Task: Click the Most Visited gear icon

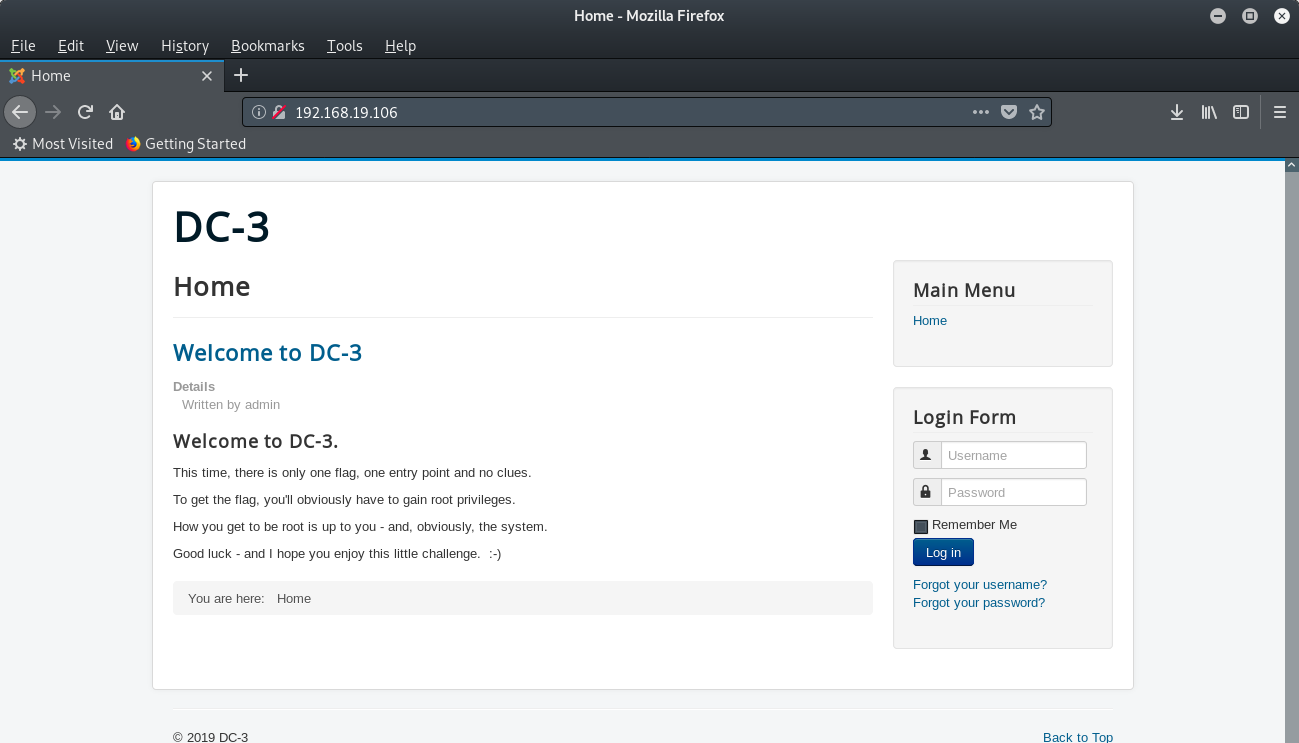Action: [x=20, y=144]
